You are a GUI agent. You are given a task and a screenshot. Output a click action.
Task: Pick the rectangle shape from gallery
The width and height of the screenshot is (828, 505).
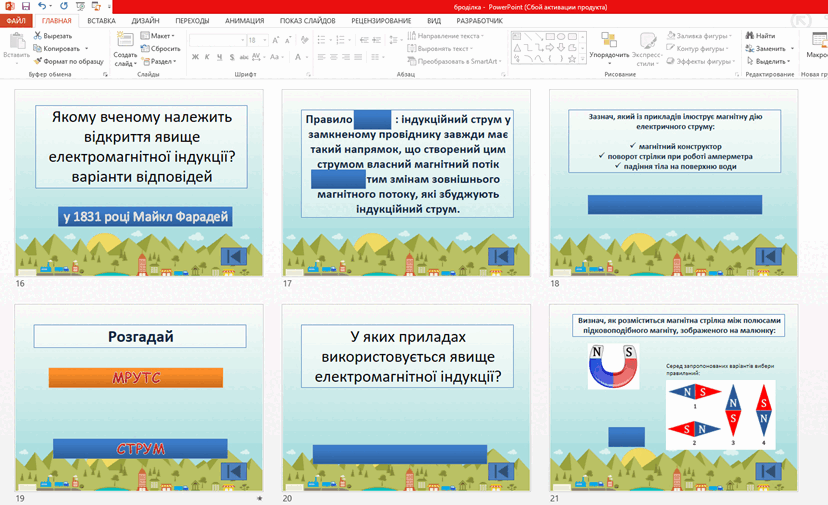tap(550, 36)
